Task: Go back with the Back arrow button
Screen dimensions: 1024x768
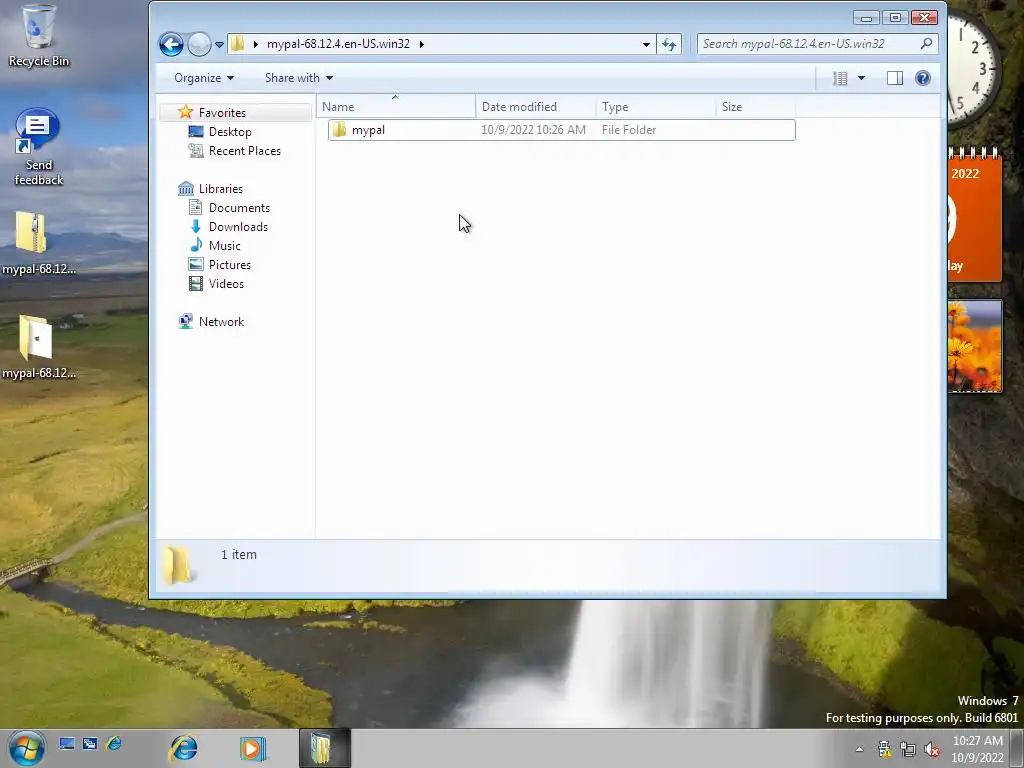Action: pos(171,44)
